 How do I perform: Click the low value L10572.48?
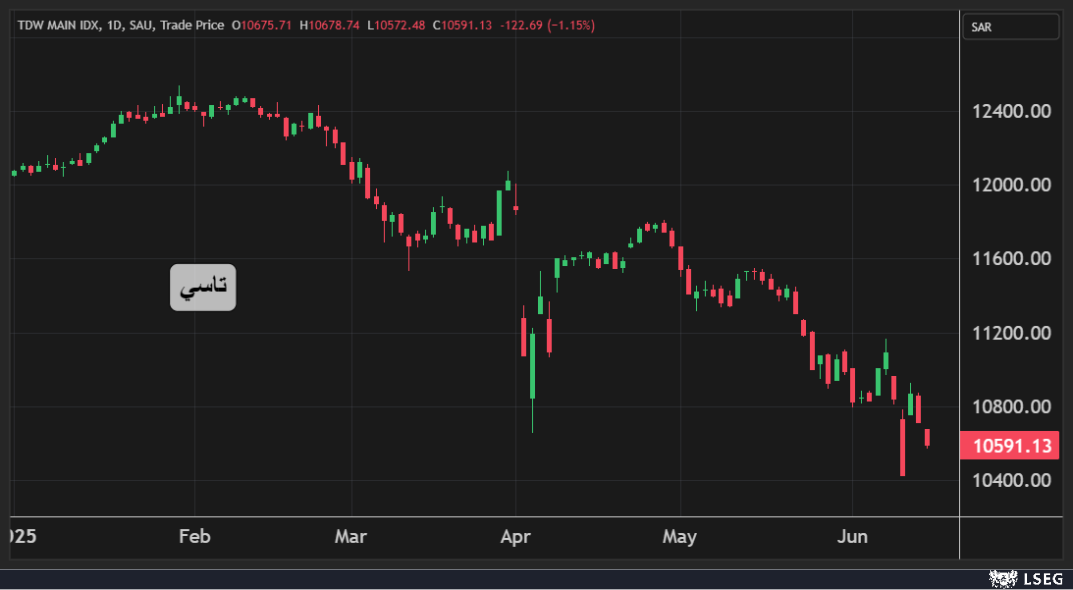pyautogui.click(x=396, y=25)
